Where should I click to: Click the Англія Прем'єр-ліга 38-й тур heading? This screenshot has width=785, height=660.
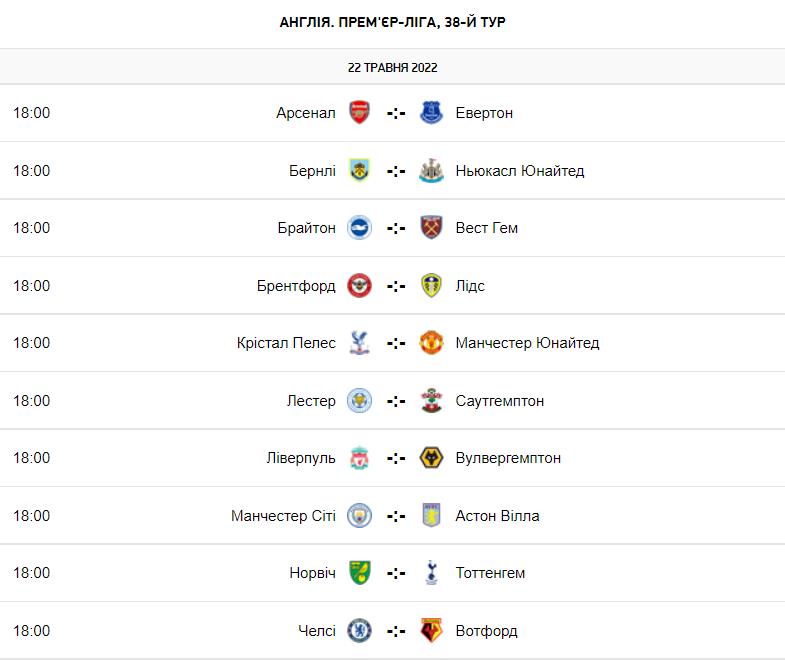(x=392, y=22)
